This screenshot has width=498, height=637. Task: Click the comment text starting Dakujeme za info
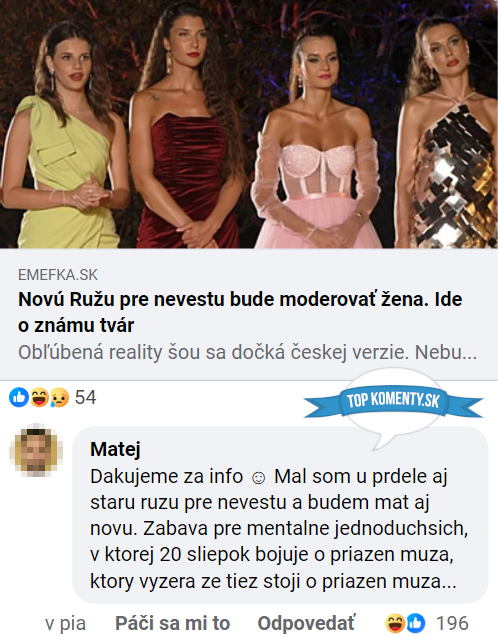click(x=279, y=529)
